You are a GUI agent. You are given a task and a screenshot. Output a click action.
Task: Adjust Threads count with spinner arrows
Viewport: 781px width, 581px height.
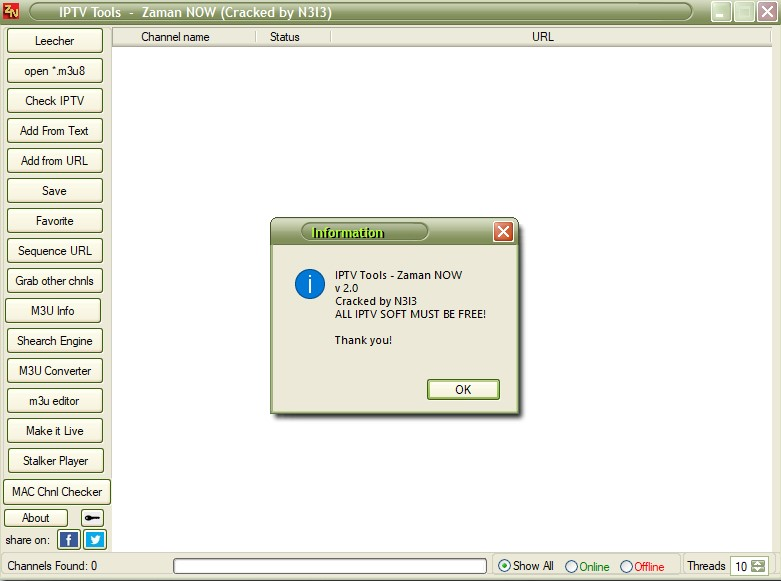pyautogui.click(x=759, y=566)
